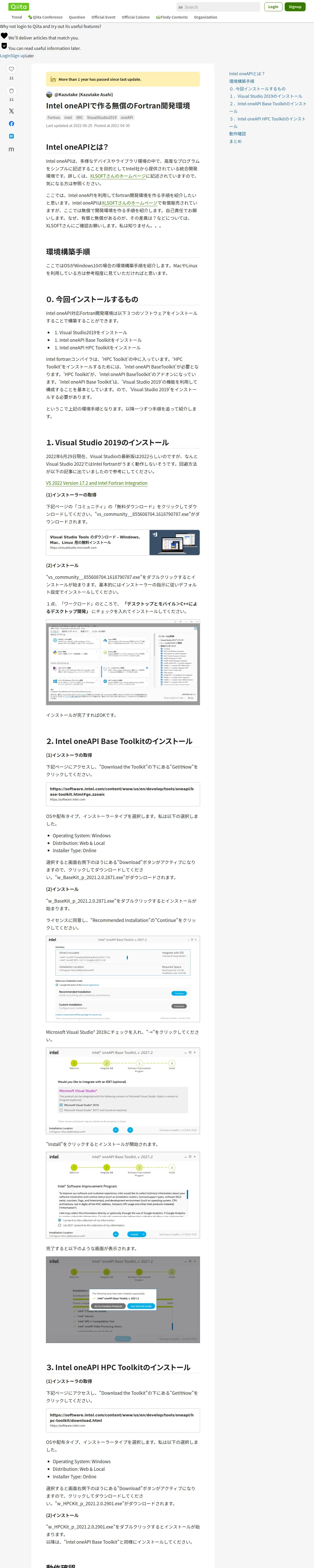314x1568 pixels.
Task: Click the Login button in the header
Action: tap(273, 7)
